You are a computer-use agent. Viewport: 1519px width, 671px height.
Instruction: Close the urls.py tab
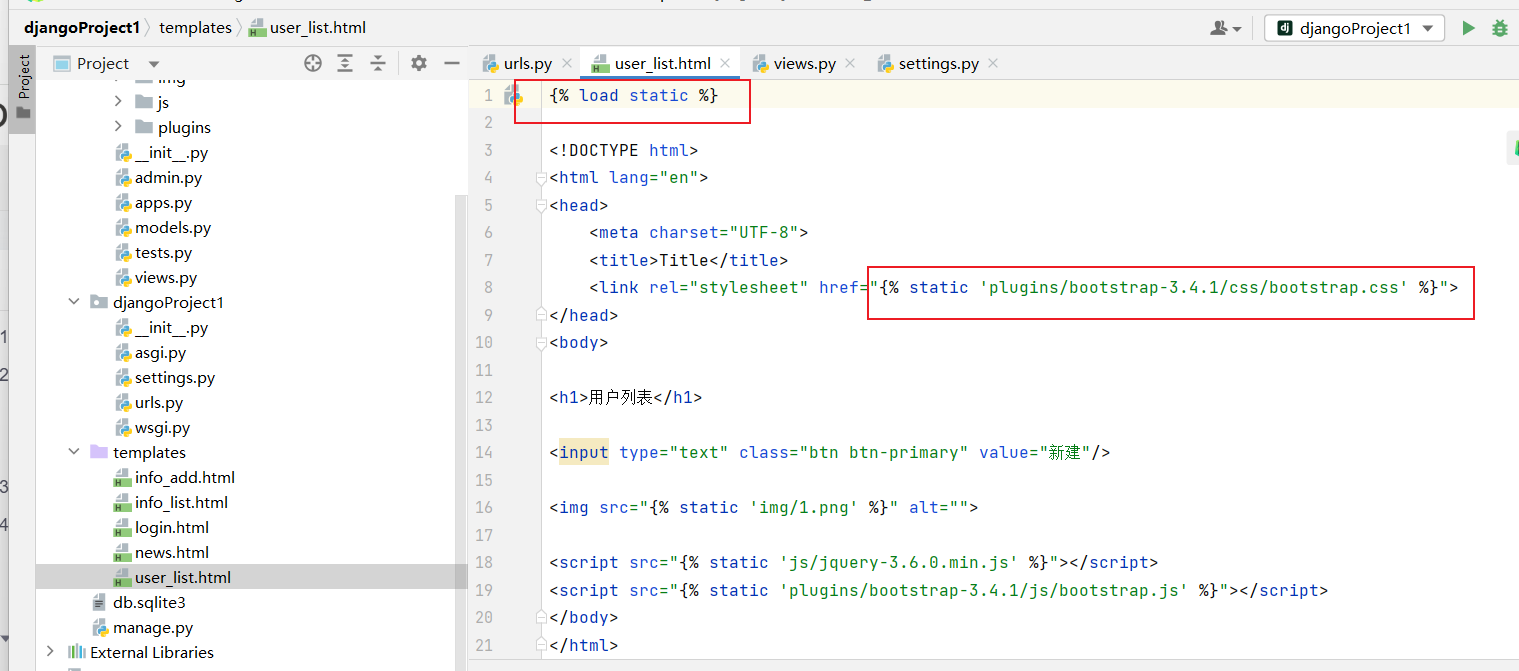(567, 63)
